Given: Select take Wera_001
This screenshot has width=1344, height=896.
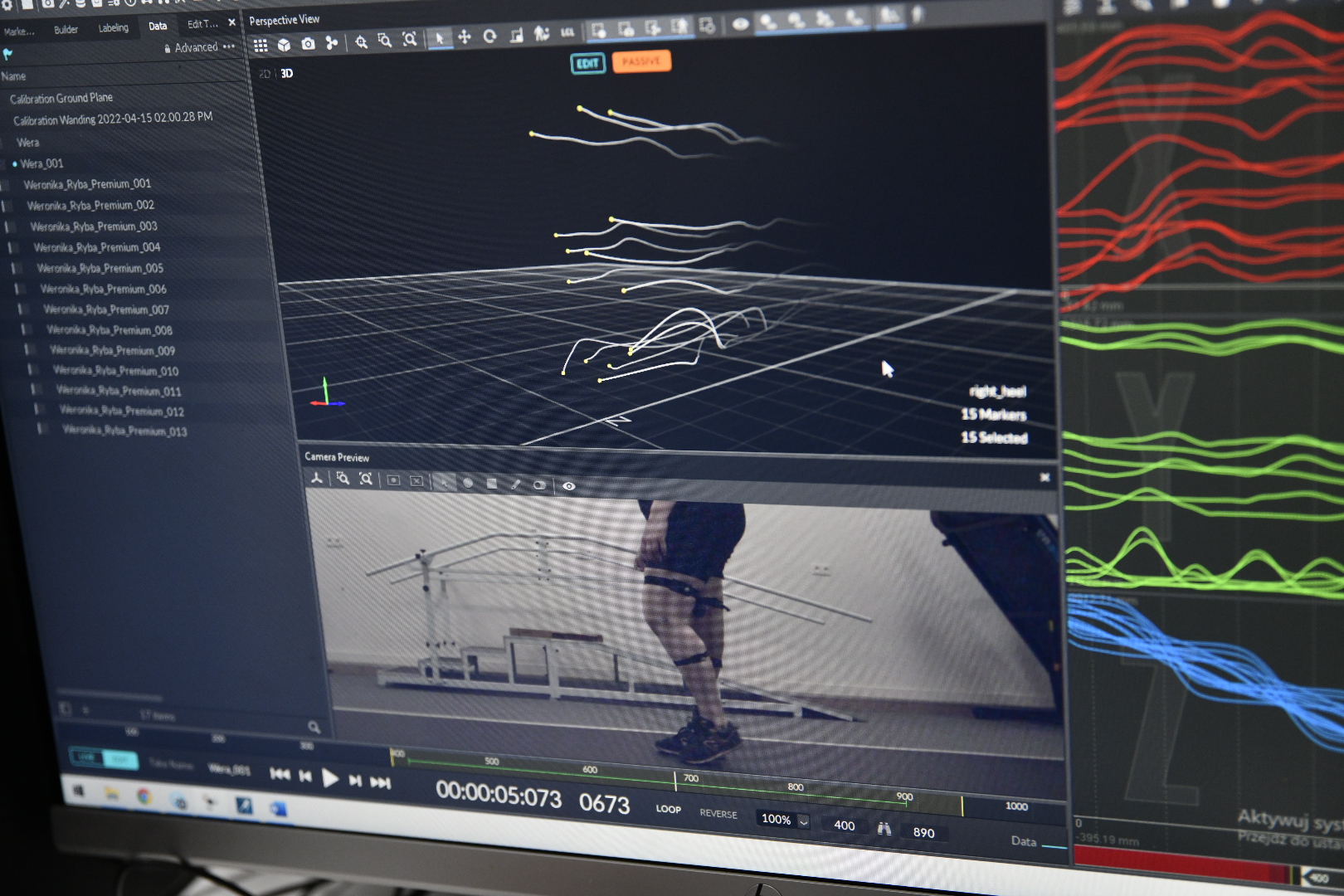Looking at the screenshot, I should click(41, 163).
